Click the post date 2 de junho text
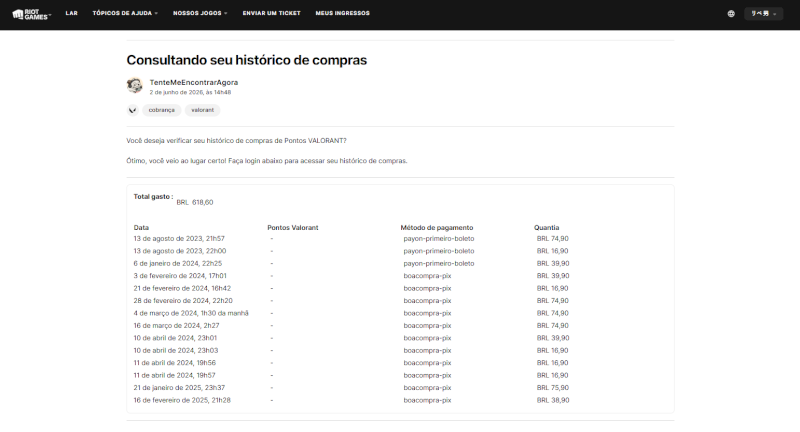 click(x=190, y=92)
